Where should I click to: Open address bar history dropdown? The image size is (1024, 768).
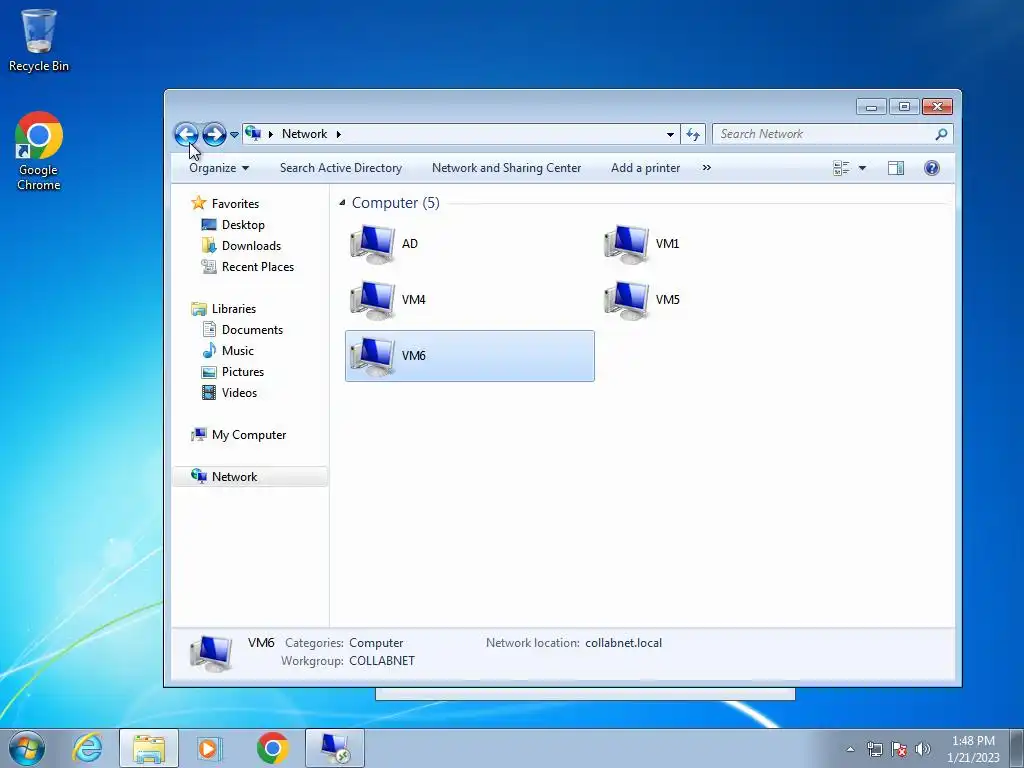670,135
